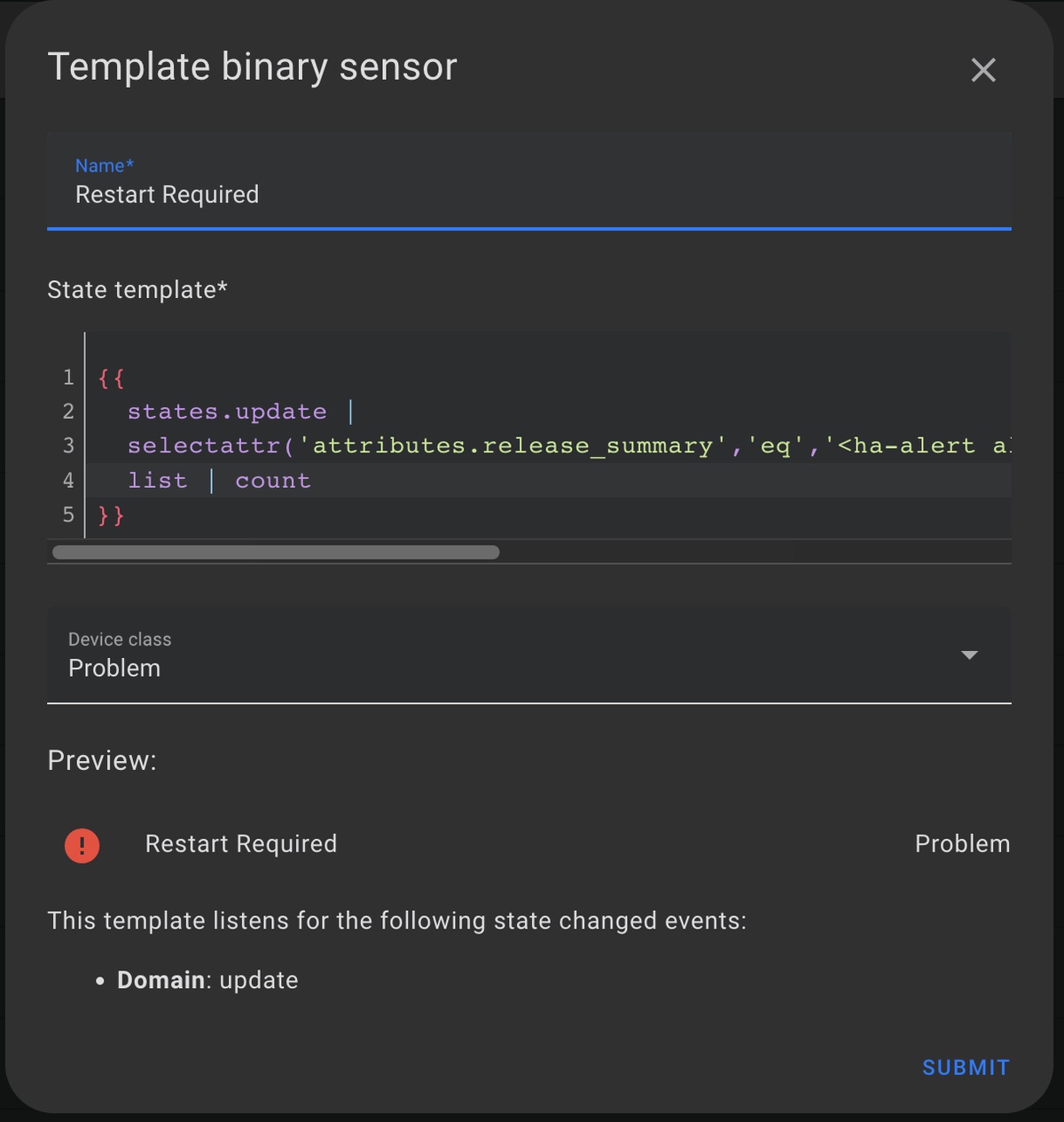
Task: Select the Name field containing Restart Required
Action: (355, 194)
